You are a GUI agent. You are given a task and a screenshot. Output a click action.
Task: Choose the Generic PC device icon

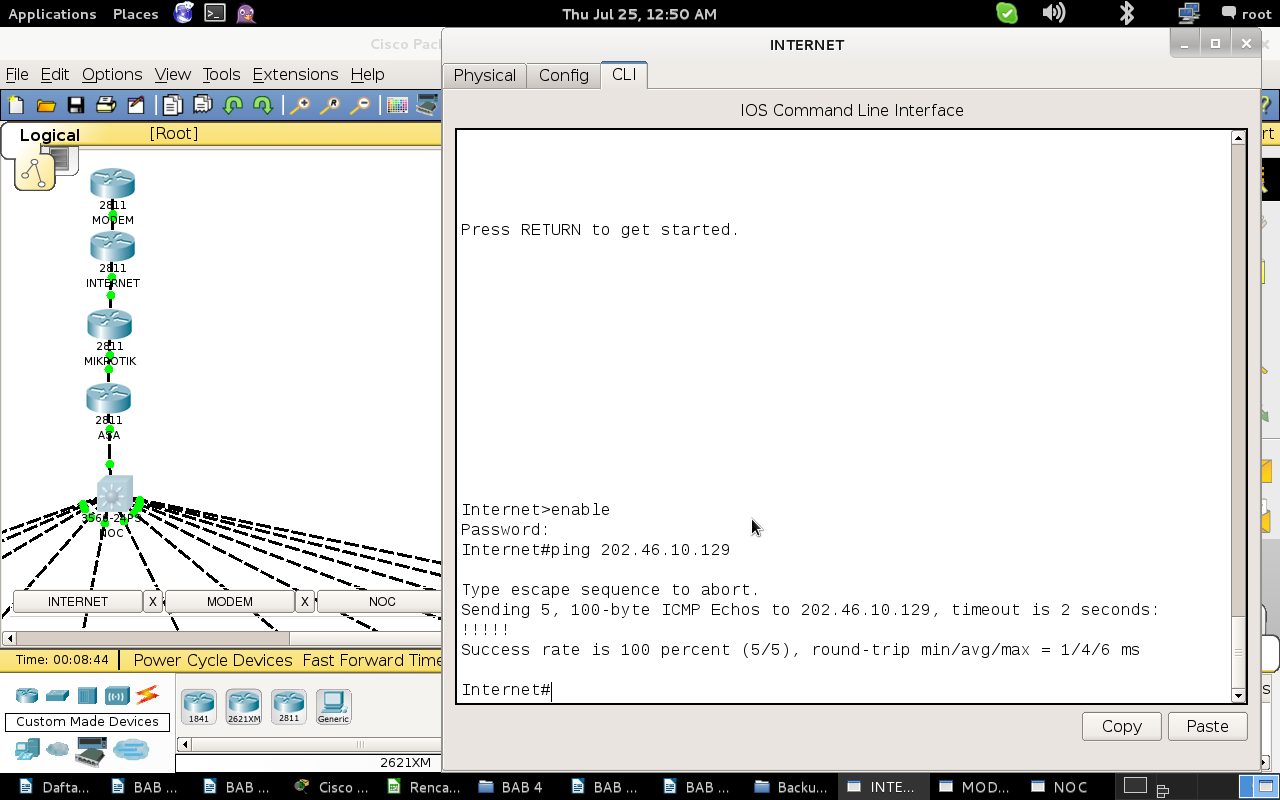click(334, 706)
